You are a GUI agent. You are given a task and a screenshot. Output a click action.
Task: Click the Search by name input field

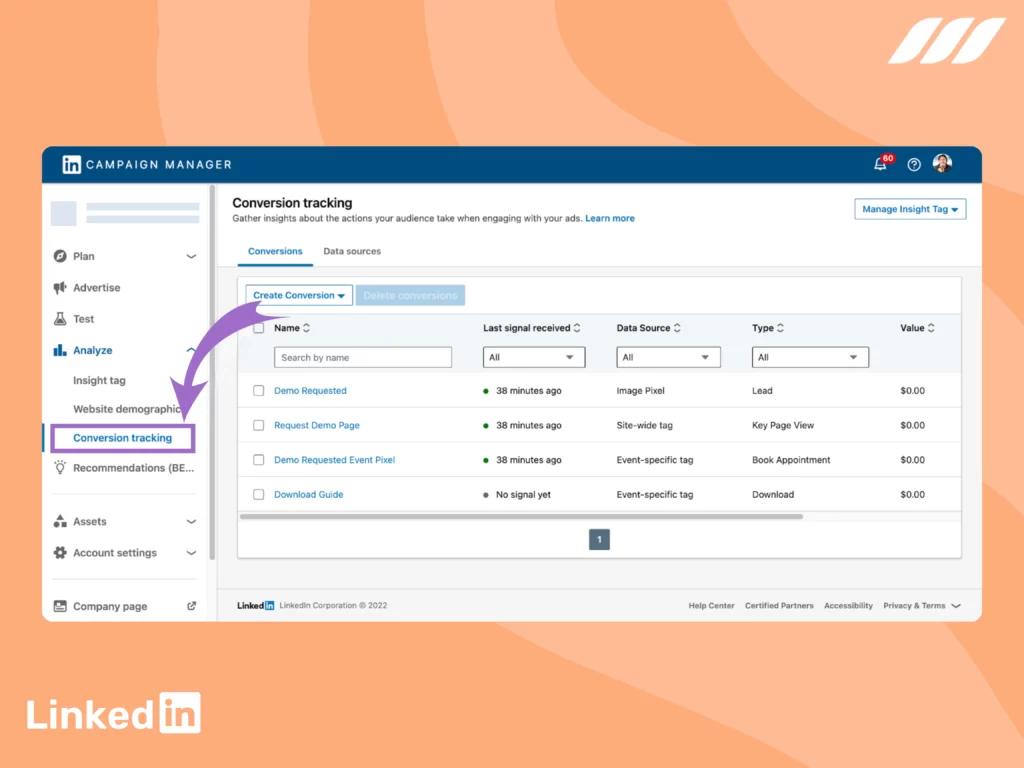coord(362,357)
